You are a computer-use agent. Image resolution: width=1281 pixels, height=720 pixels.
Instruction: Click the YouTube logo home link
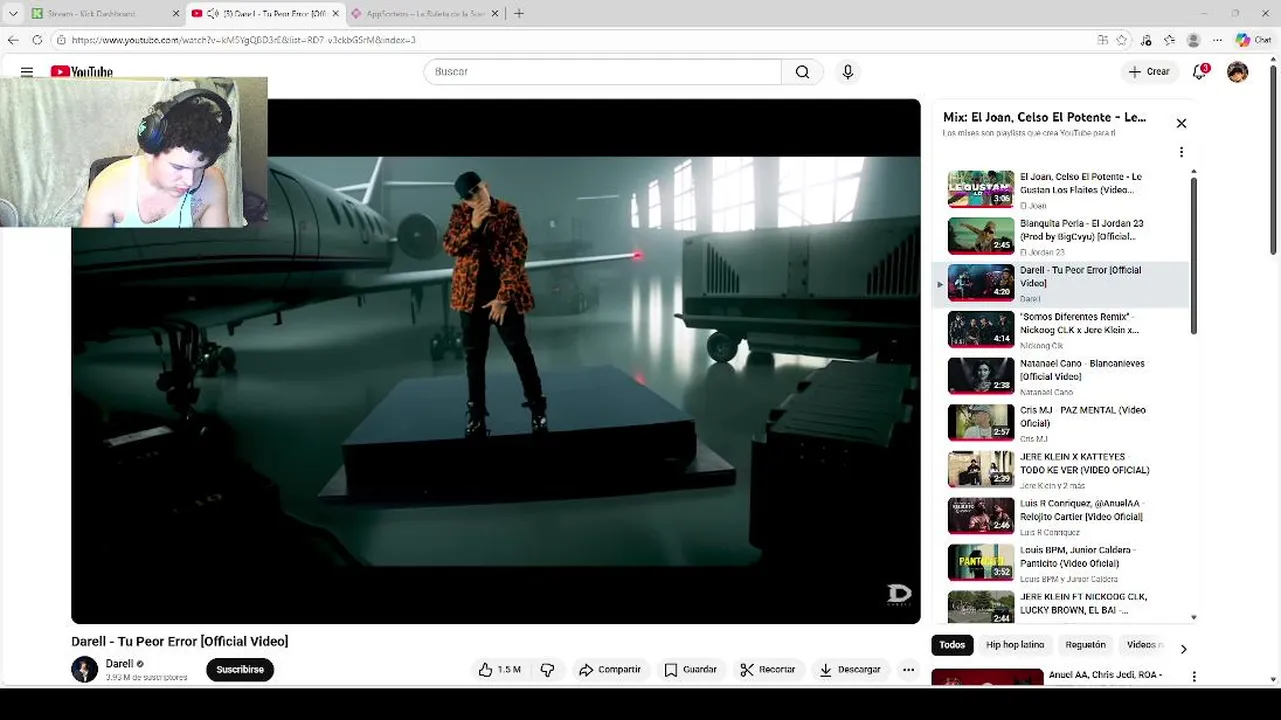tap(82, 72)
